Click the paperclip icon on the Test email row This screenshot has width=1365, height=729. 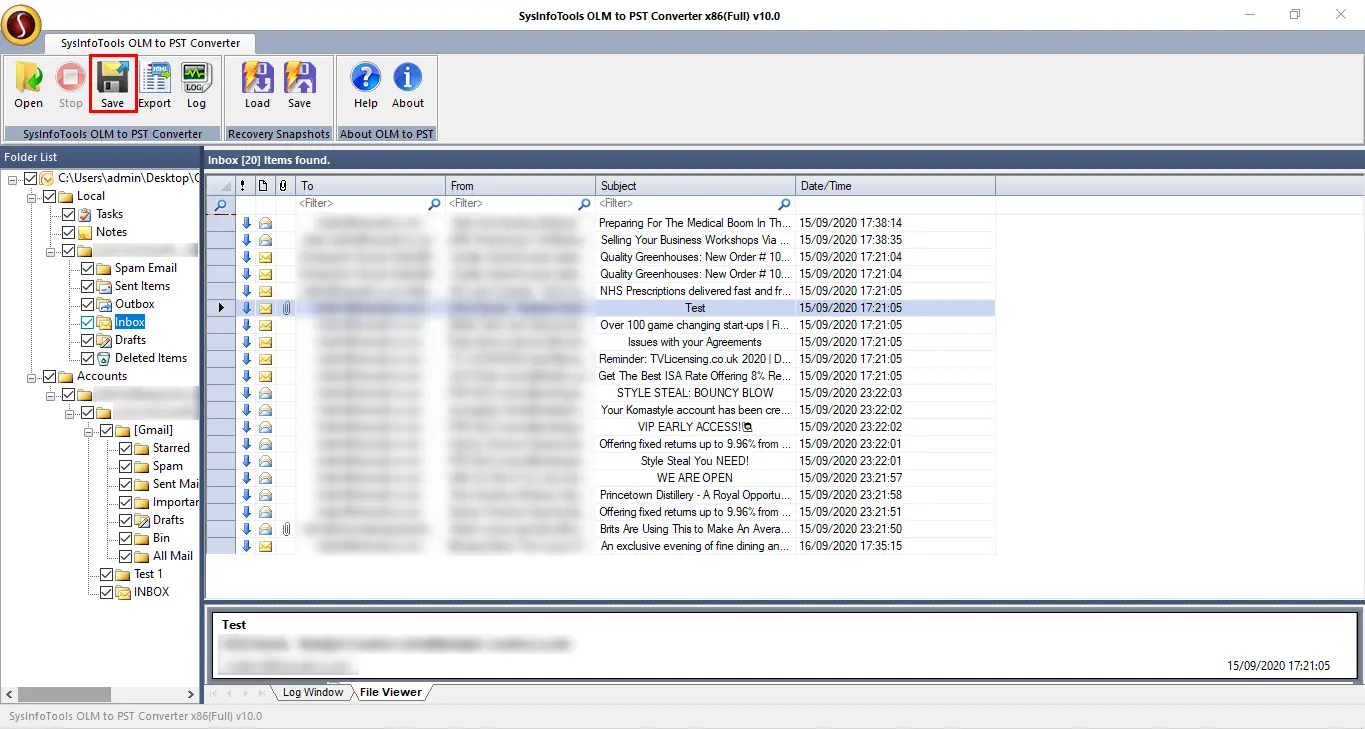pos(285,308)
